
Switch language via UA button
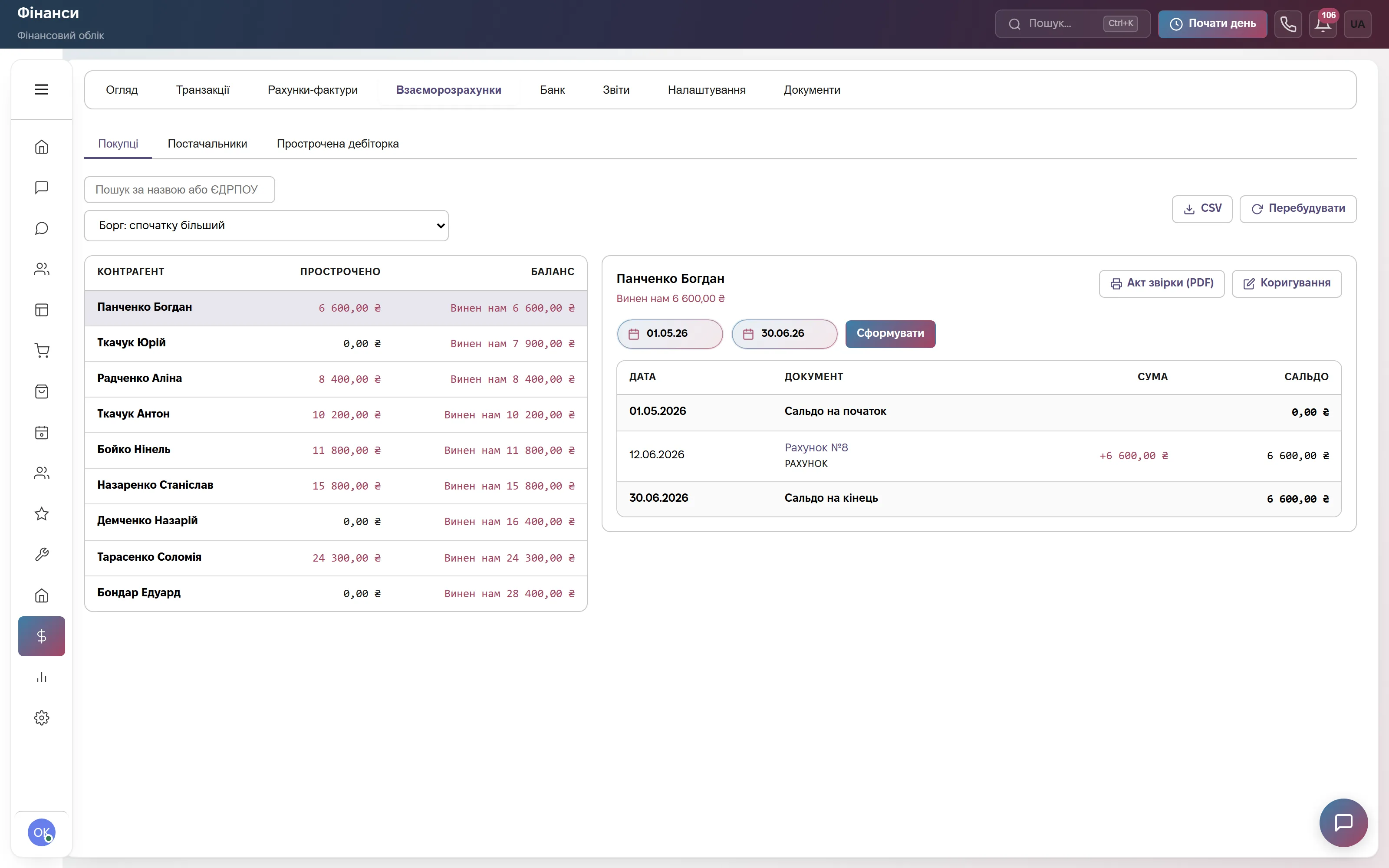pos(1357,24)
